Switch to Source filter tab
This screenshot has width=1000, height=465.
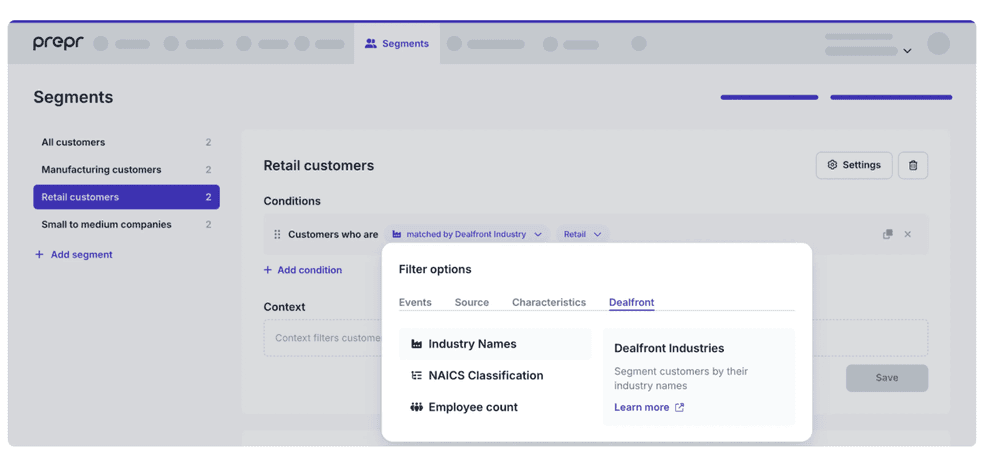[x=472, y=302]
